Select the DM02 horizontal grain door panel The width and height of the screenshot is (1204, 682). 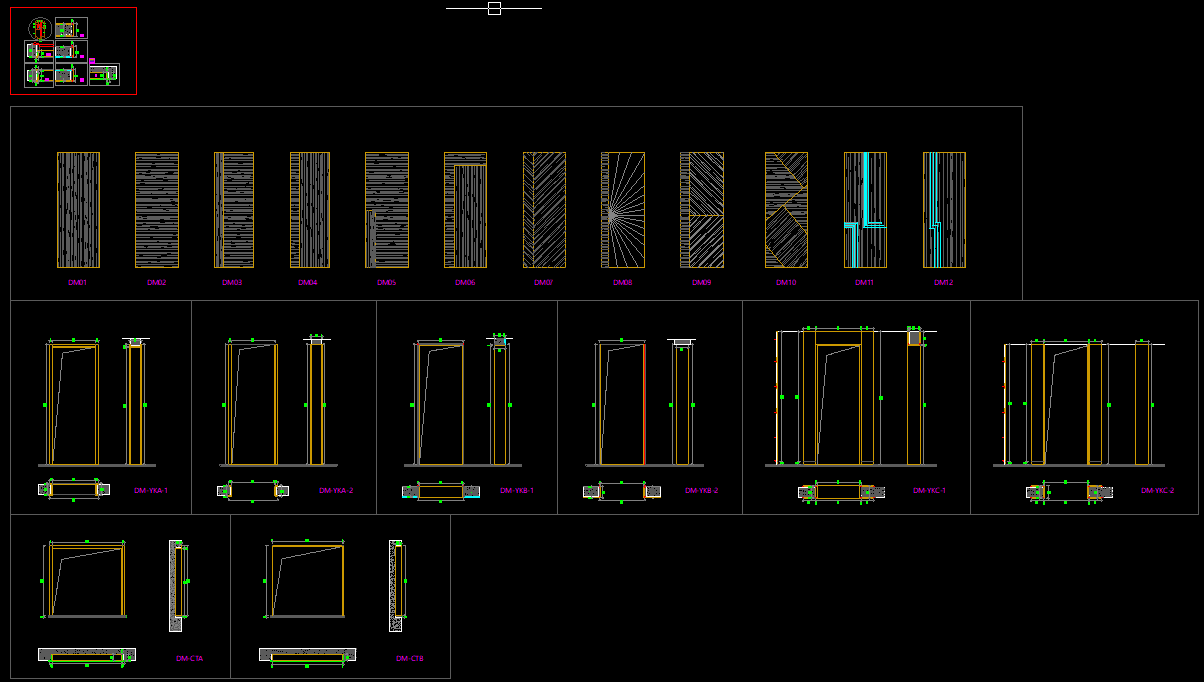click(157, 210)
